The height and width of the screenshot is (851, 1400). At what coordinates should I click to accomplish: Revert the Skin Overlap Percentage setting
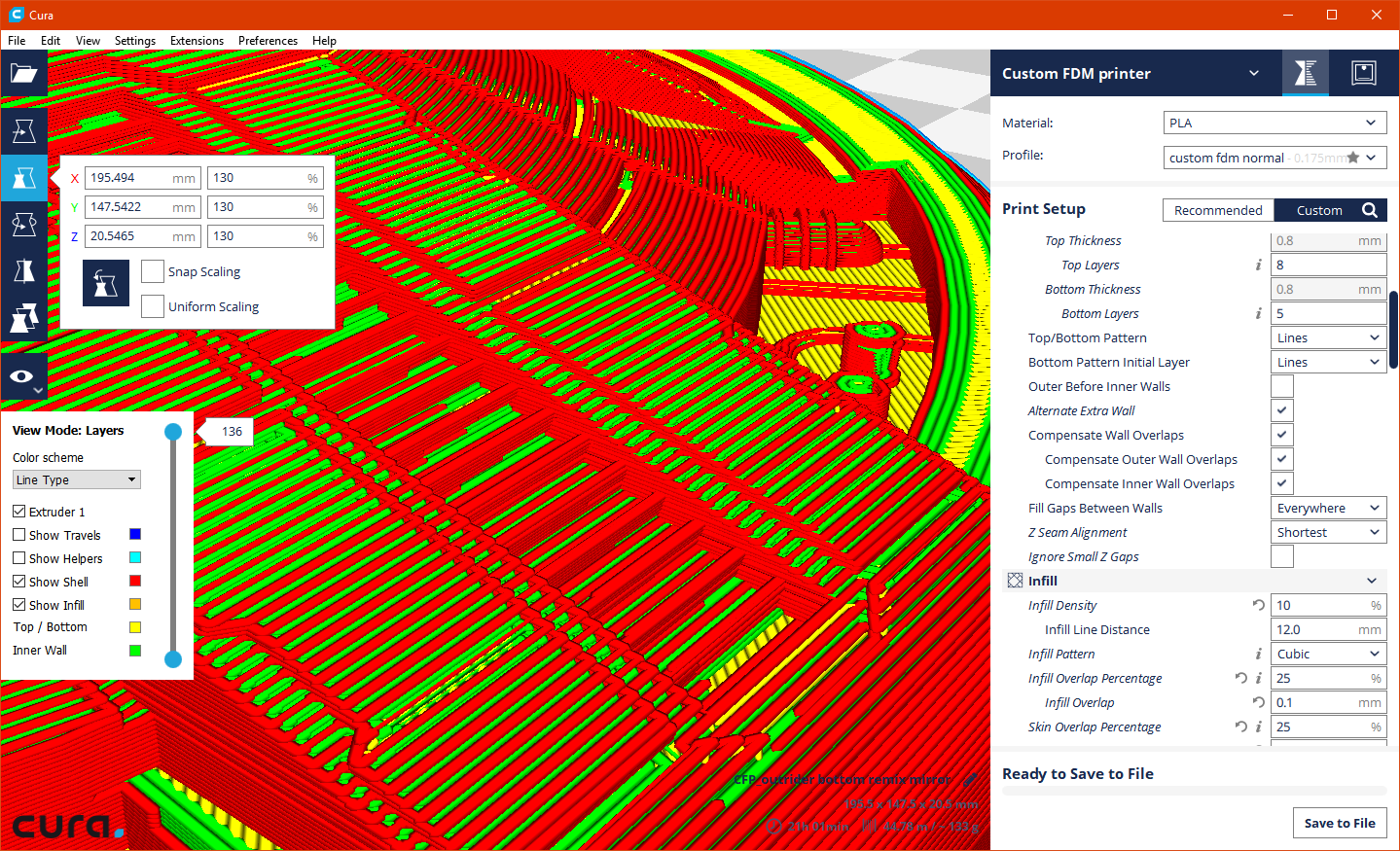tap(1240, 727)
